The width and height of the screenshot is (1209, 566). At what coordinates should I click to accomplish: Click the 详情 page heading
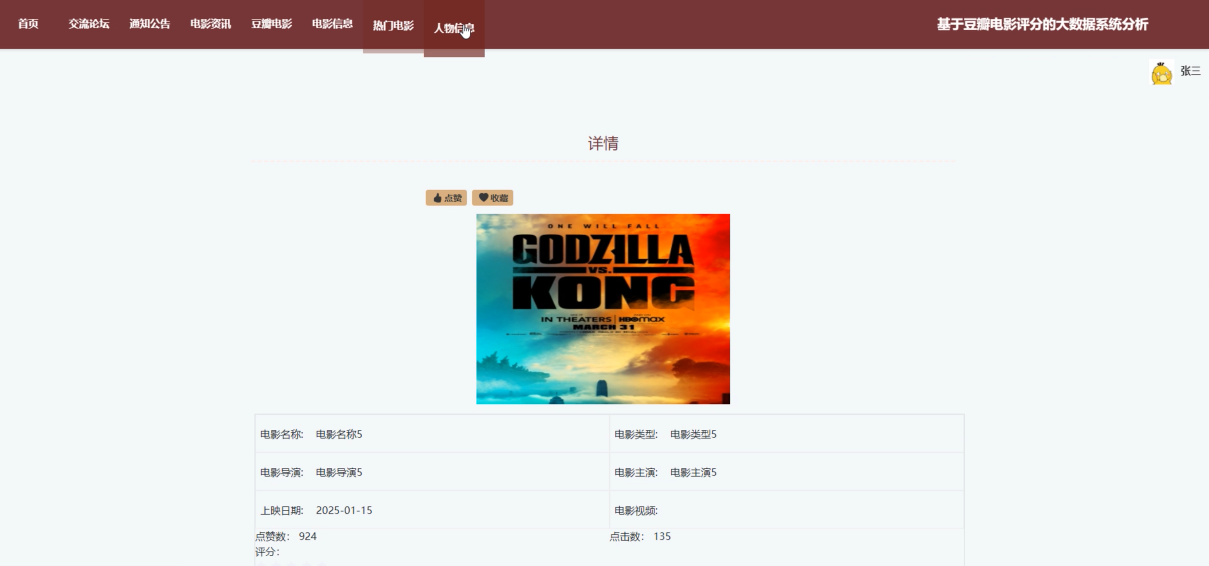point(603,143)
